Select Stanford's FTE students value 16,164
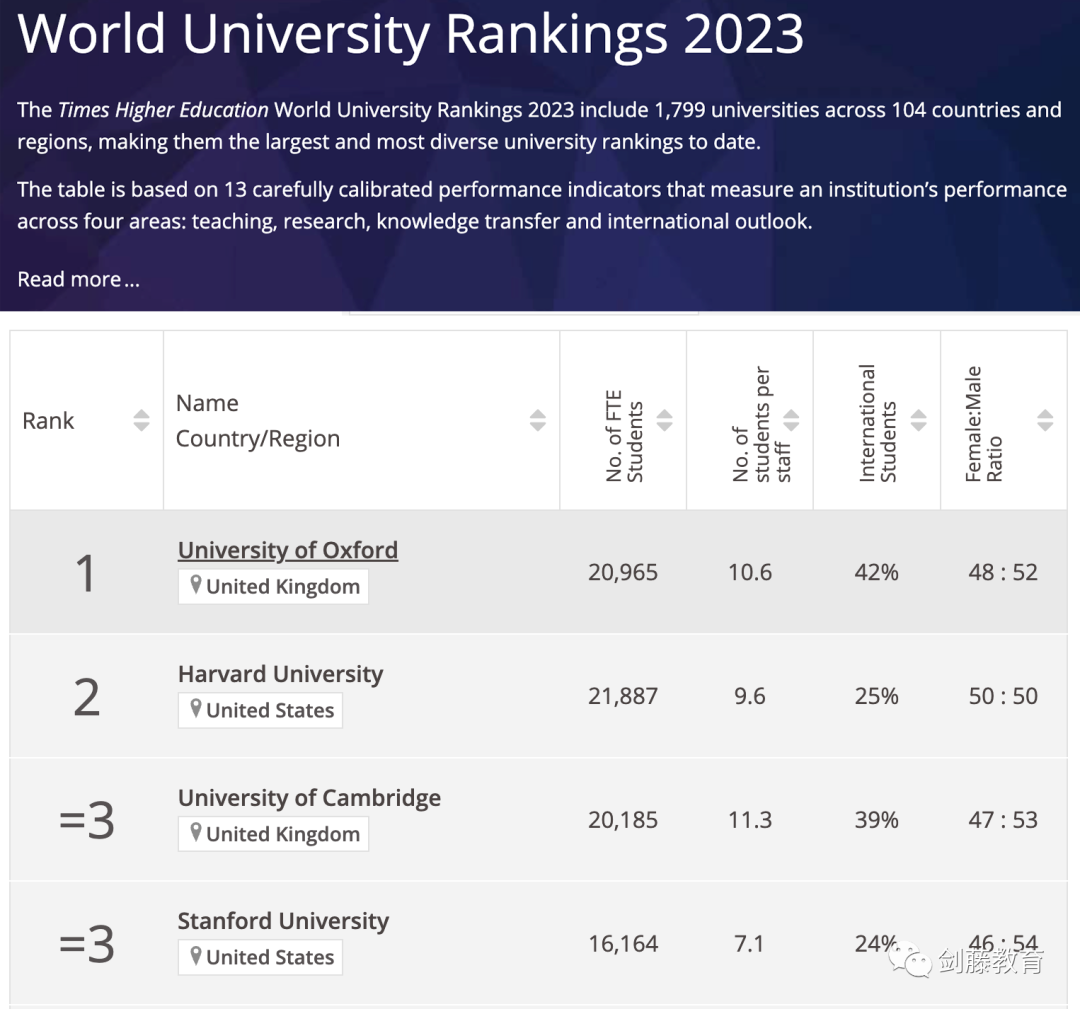 coord(623,944)
